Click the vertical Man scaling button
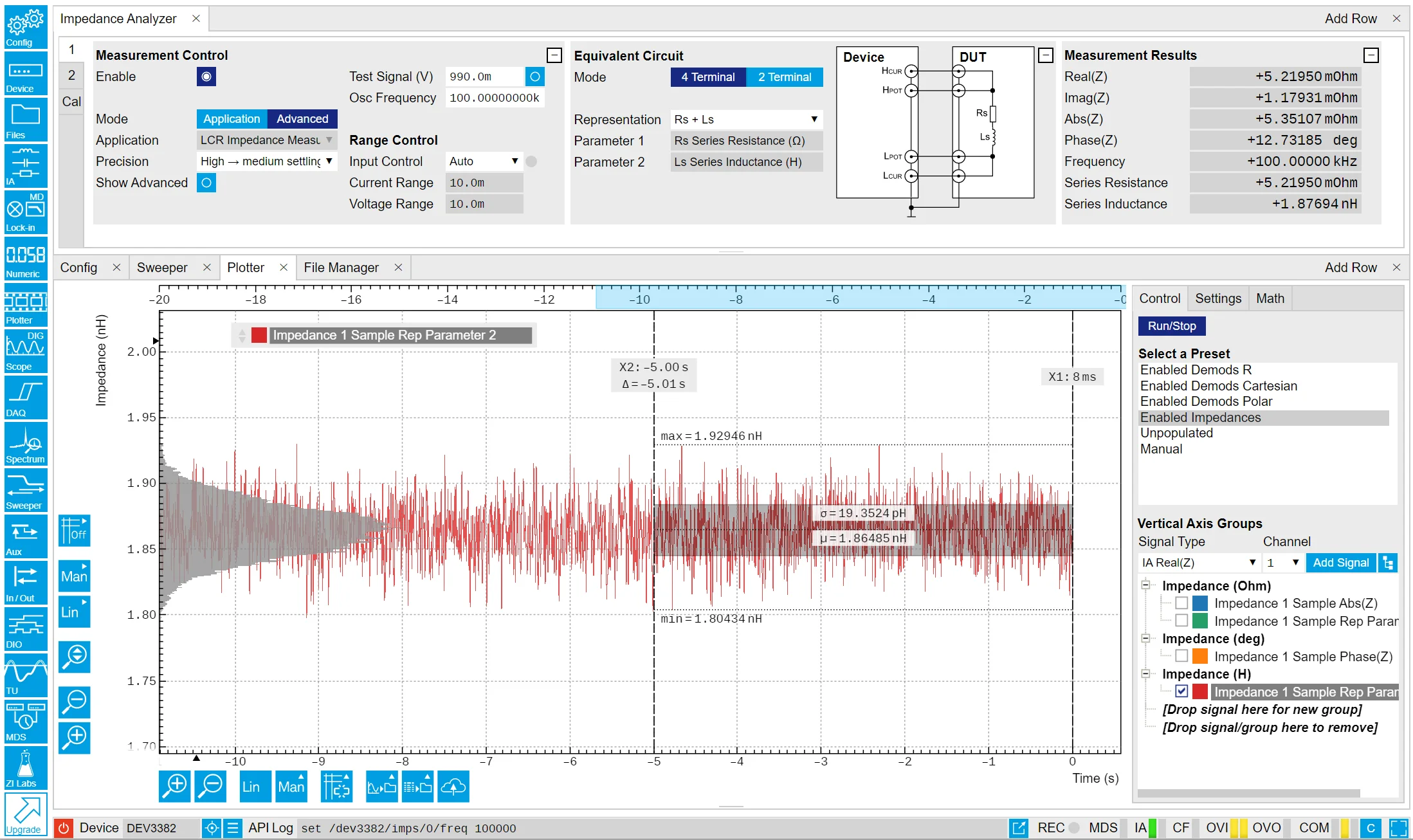1413x840 pixels. [75, 576]
